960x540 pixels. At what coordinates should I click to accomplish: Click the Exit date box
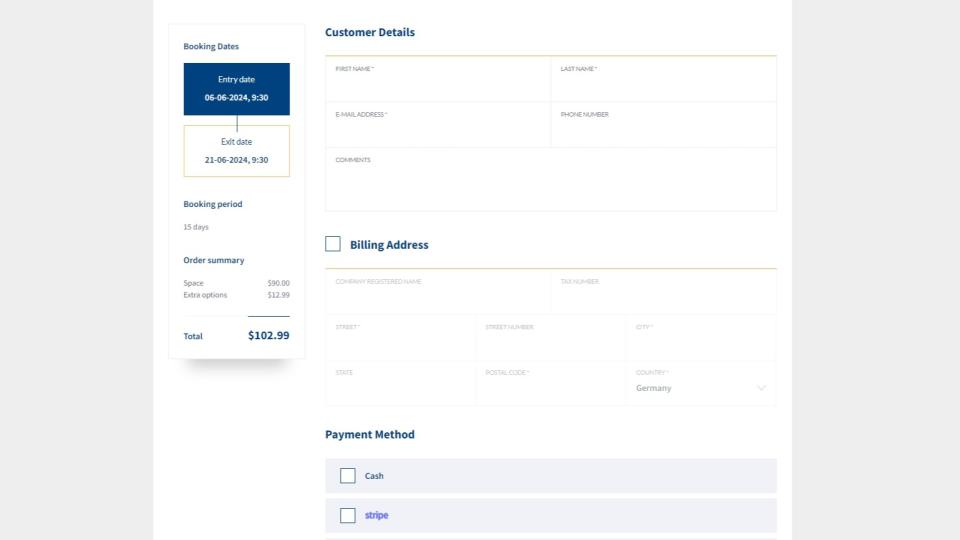pyautogui.click(x=237, y=151)
